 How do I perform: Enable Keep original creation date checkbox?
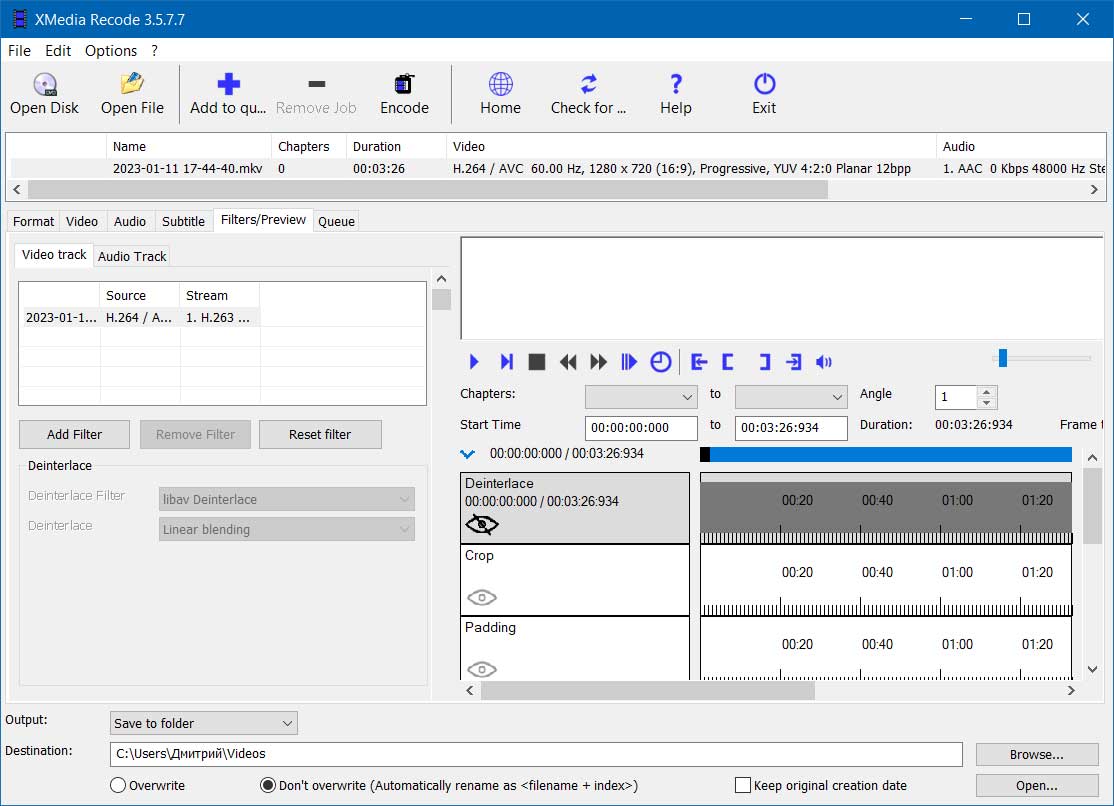(742, 785)
